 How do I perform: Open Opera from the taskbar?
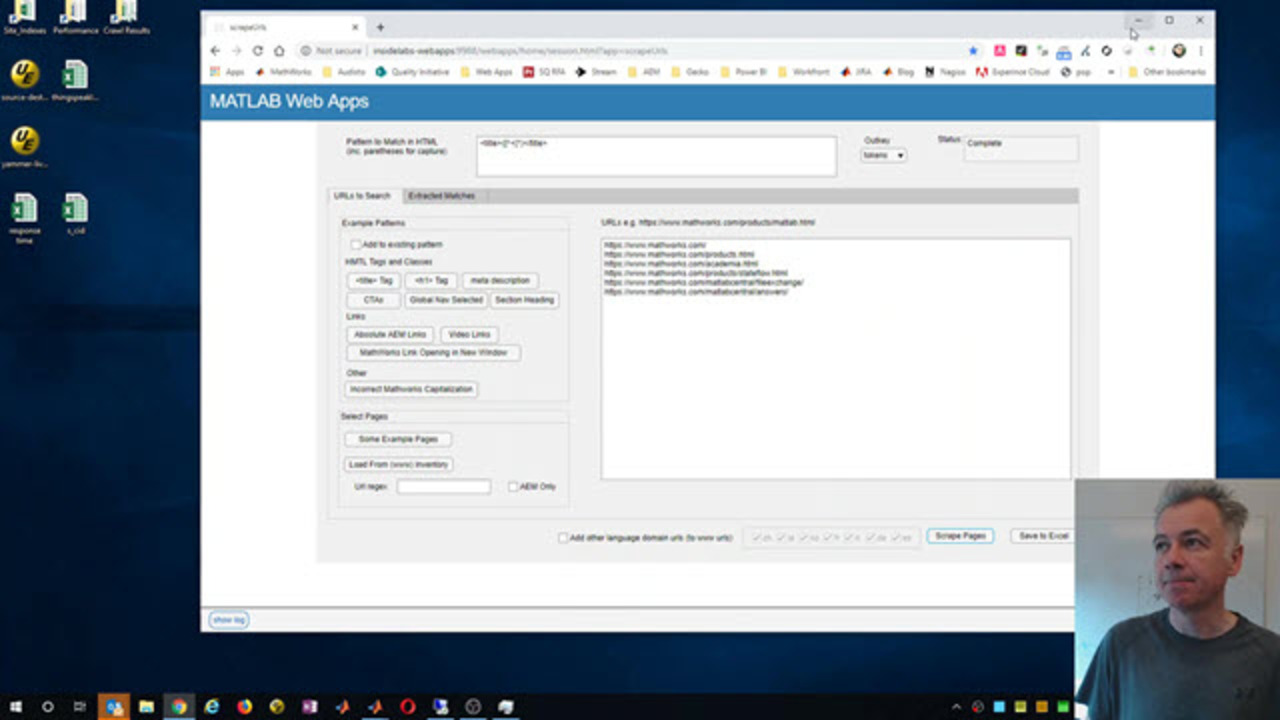[407, 707]
